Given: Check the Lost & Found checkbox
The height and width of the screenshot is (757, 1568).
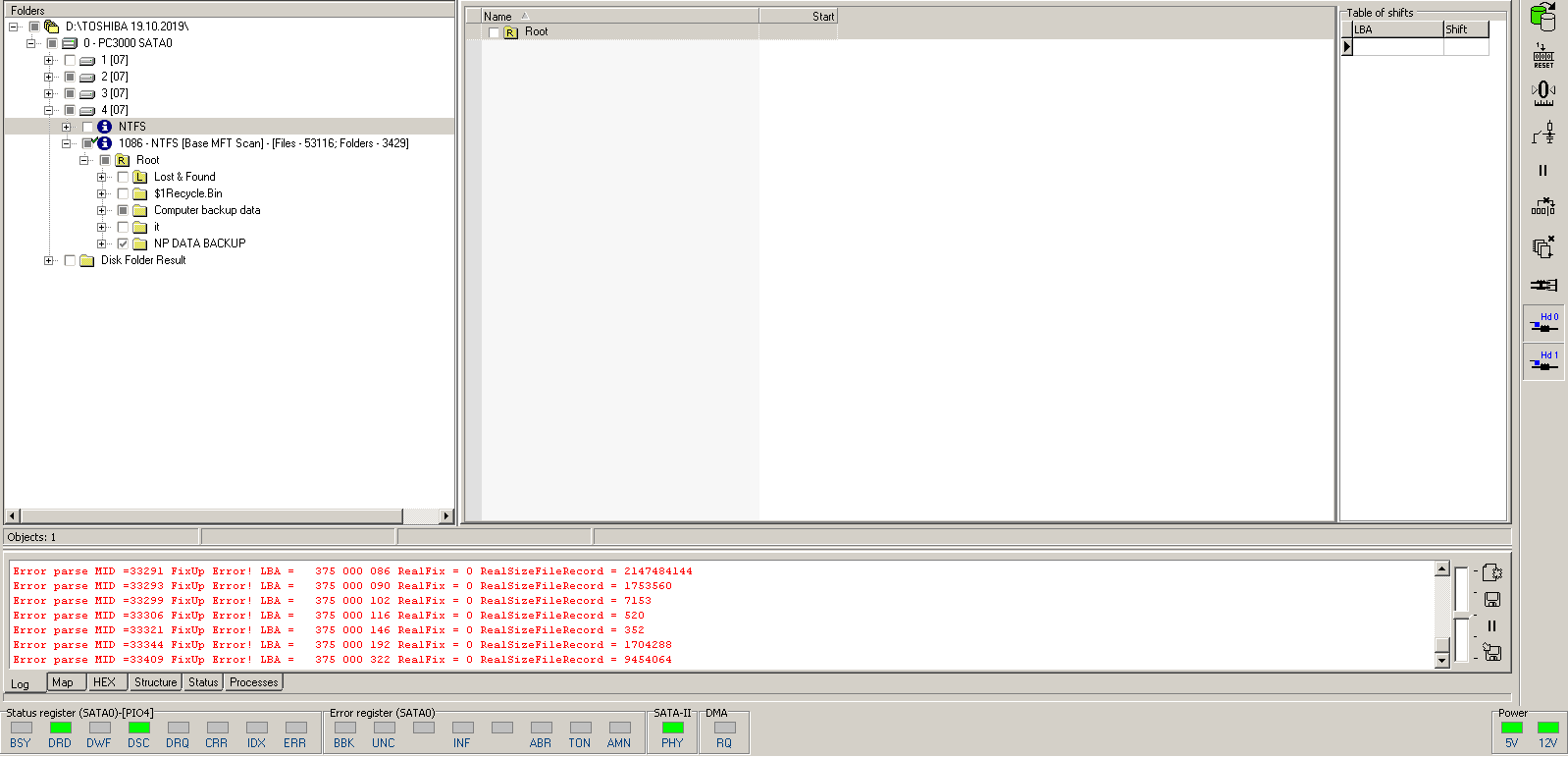Looking at the screenshot, I should [x=123, y=177].
